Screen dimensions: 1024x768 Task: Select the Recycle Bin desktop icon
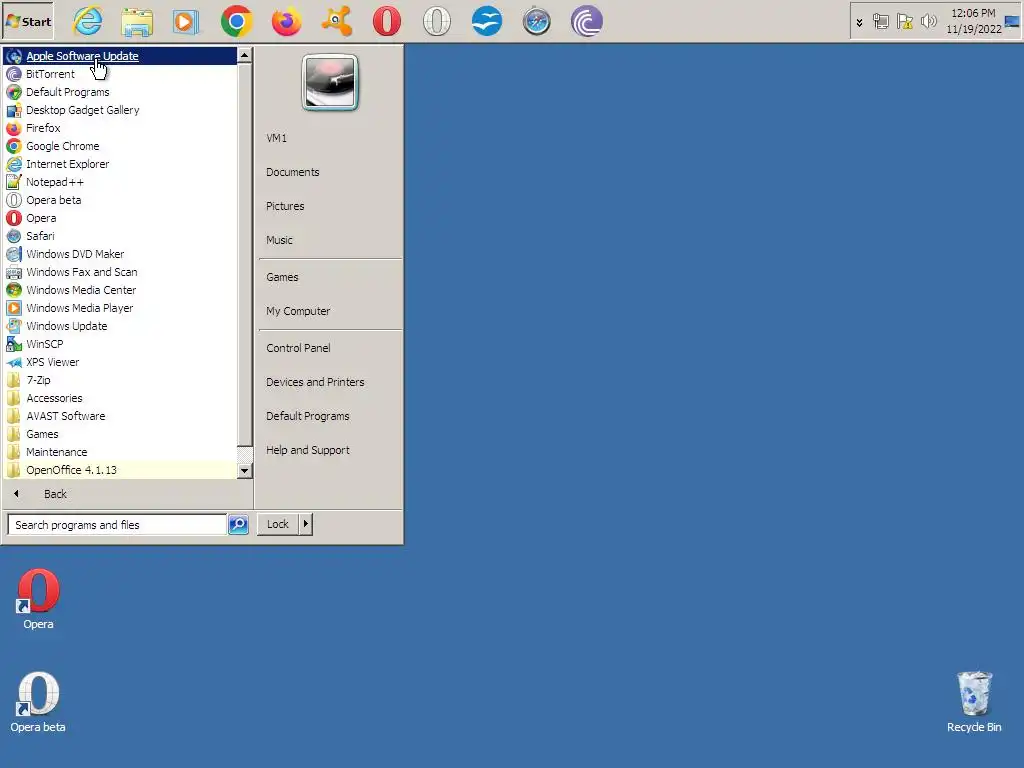click(x=974, y=702)
